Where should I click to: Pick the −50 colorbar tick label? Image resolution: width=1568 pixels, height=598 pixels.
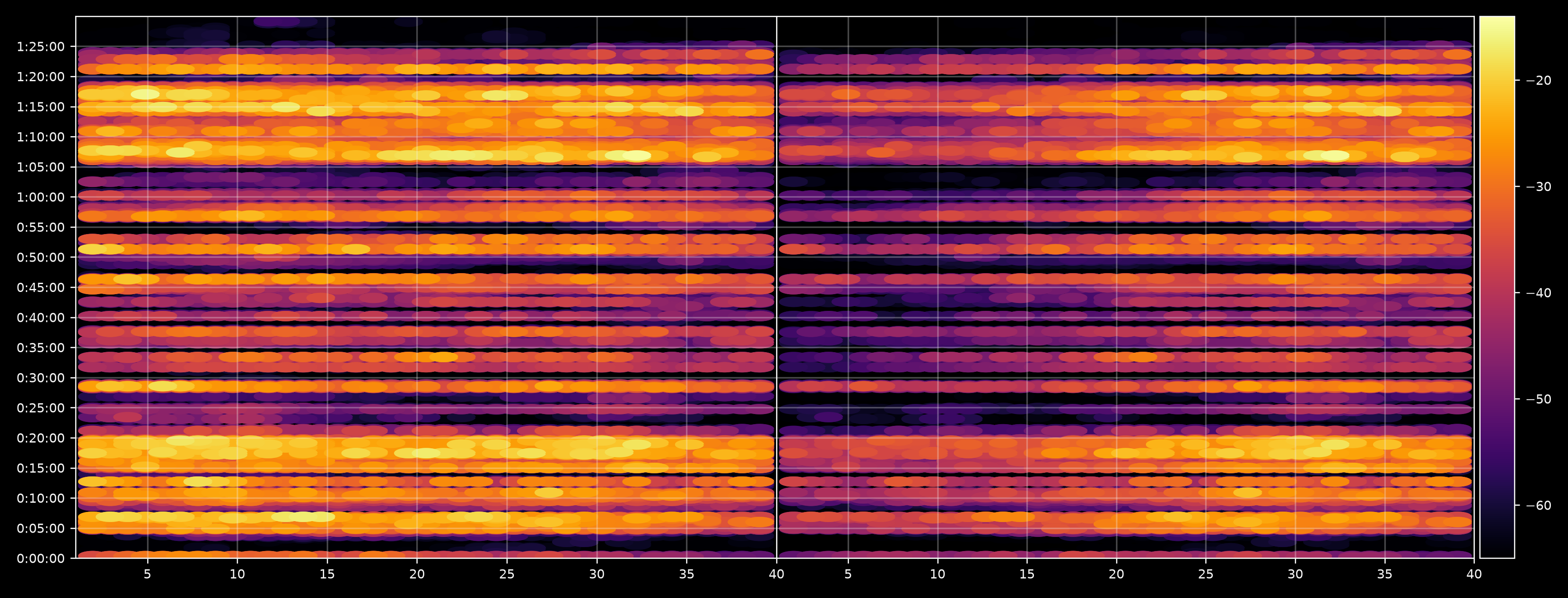point(1539,400)
